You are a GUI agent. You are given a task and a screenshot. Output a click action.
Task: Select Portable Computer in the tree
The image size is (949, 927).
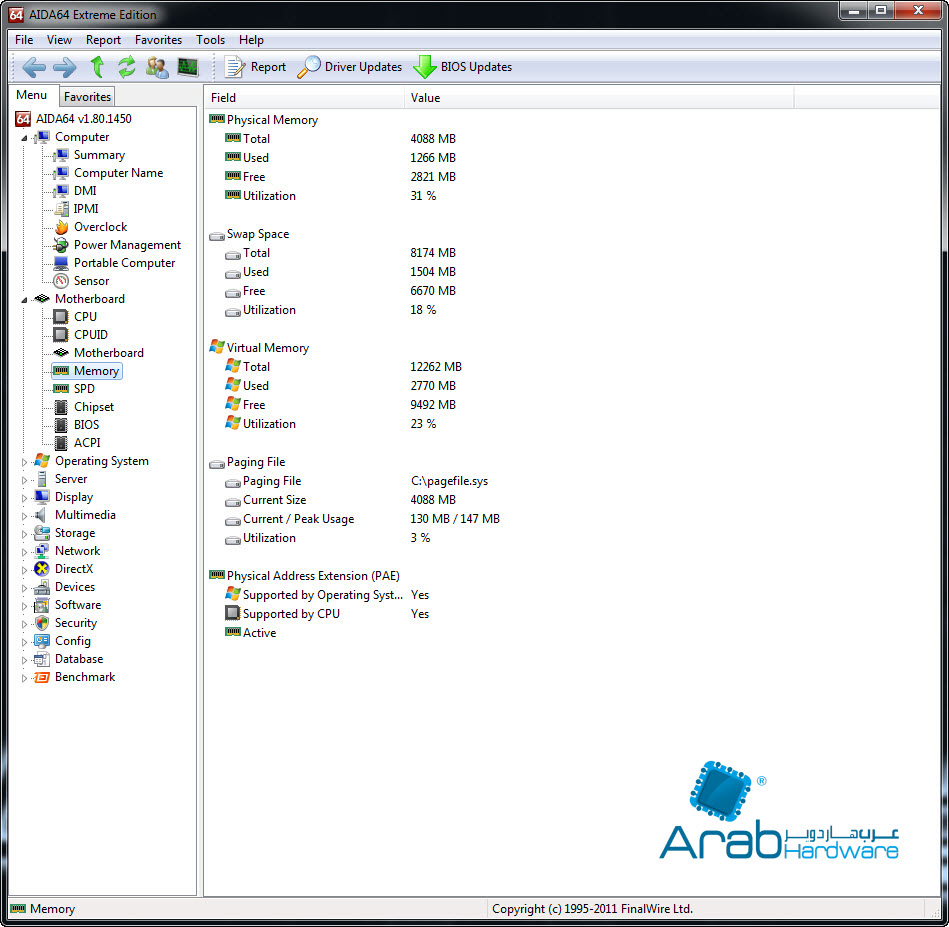click(125, 263)
